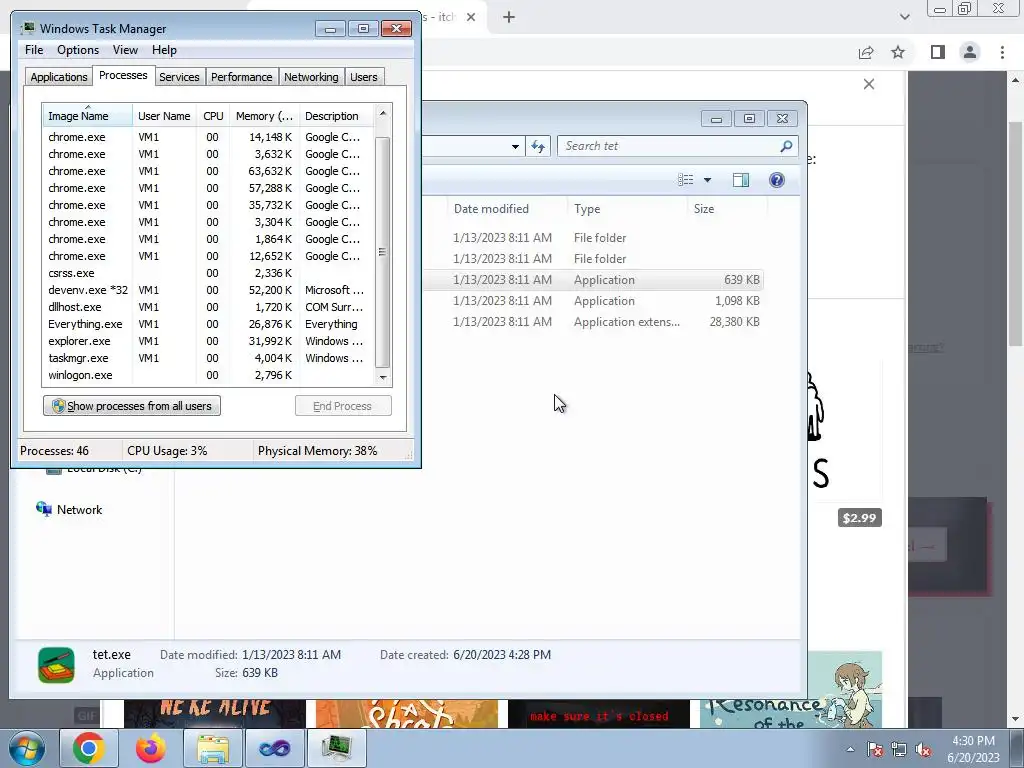Sort processes by Memory column

pos(264,116)
